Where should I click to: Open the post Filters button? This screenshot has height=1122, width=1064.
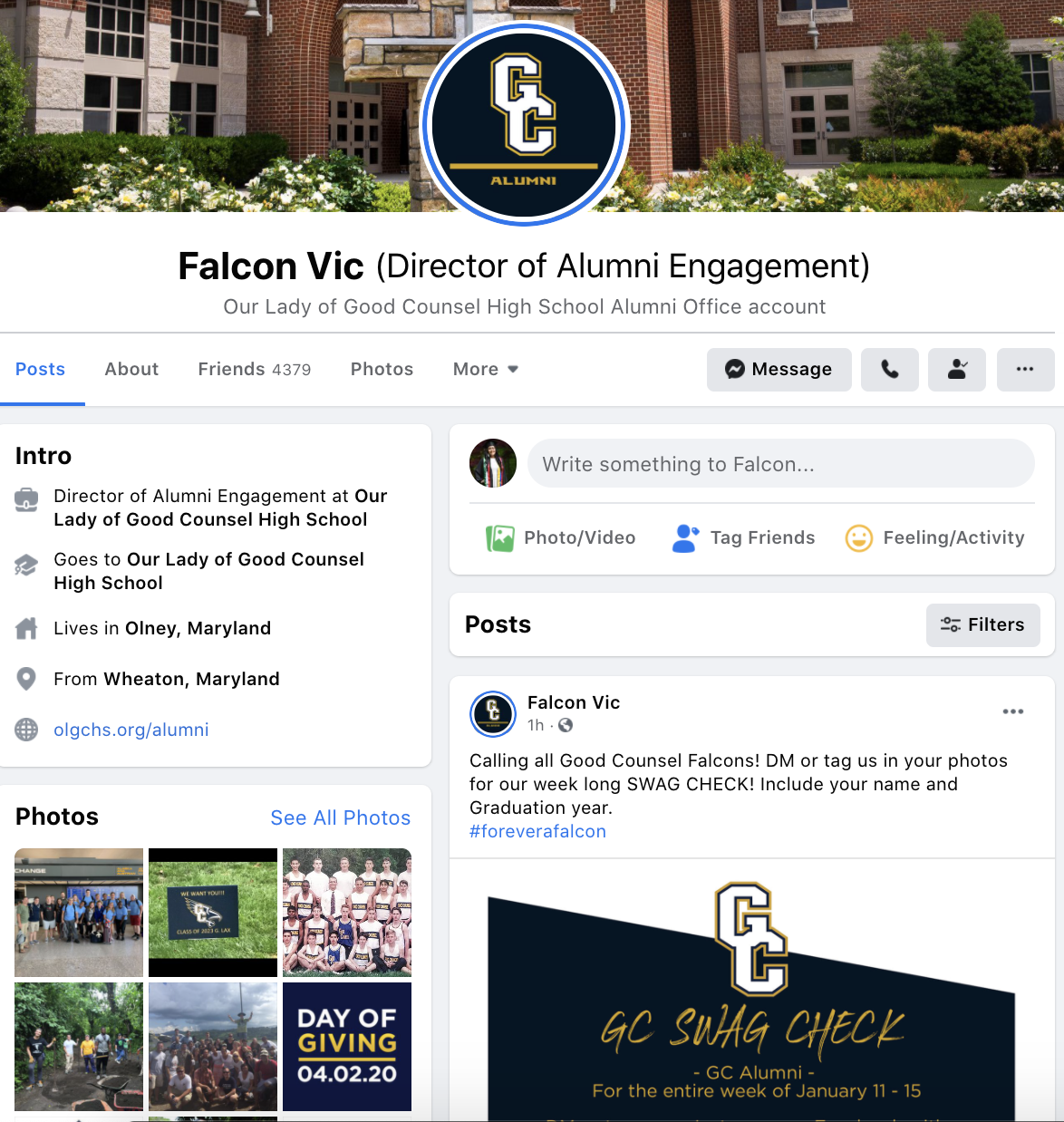[x=983, y=625]
